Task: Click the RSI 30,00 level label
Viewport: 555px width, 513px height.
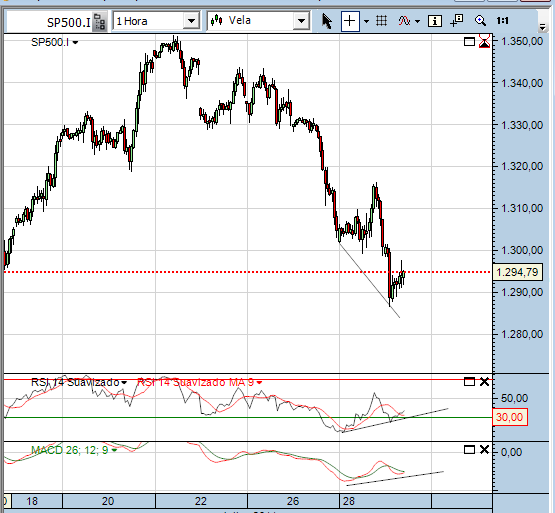Action: click(x=510, y=417)
